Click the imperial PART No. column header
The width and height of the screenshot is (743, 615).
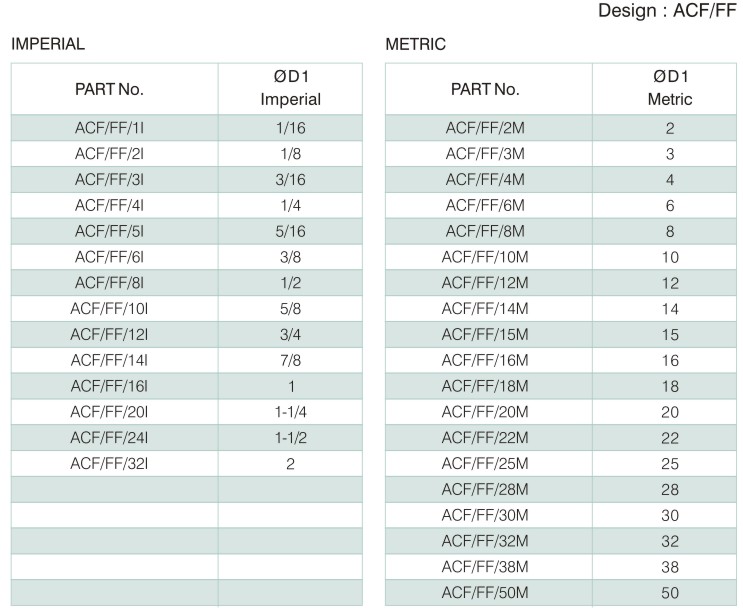109,89
